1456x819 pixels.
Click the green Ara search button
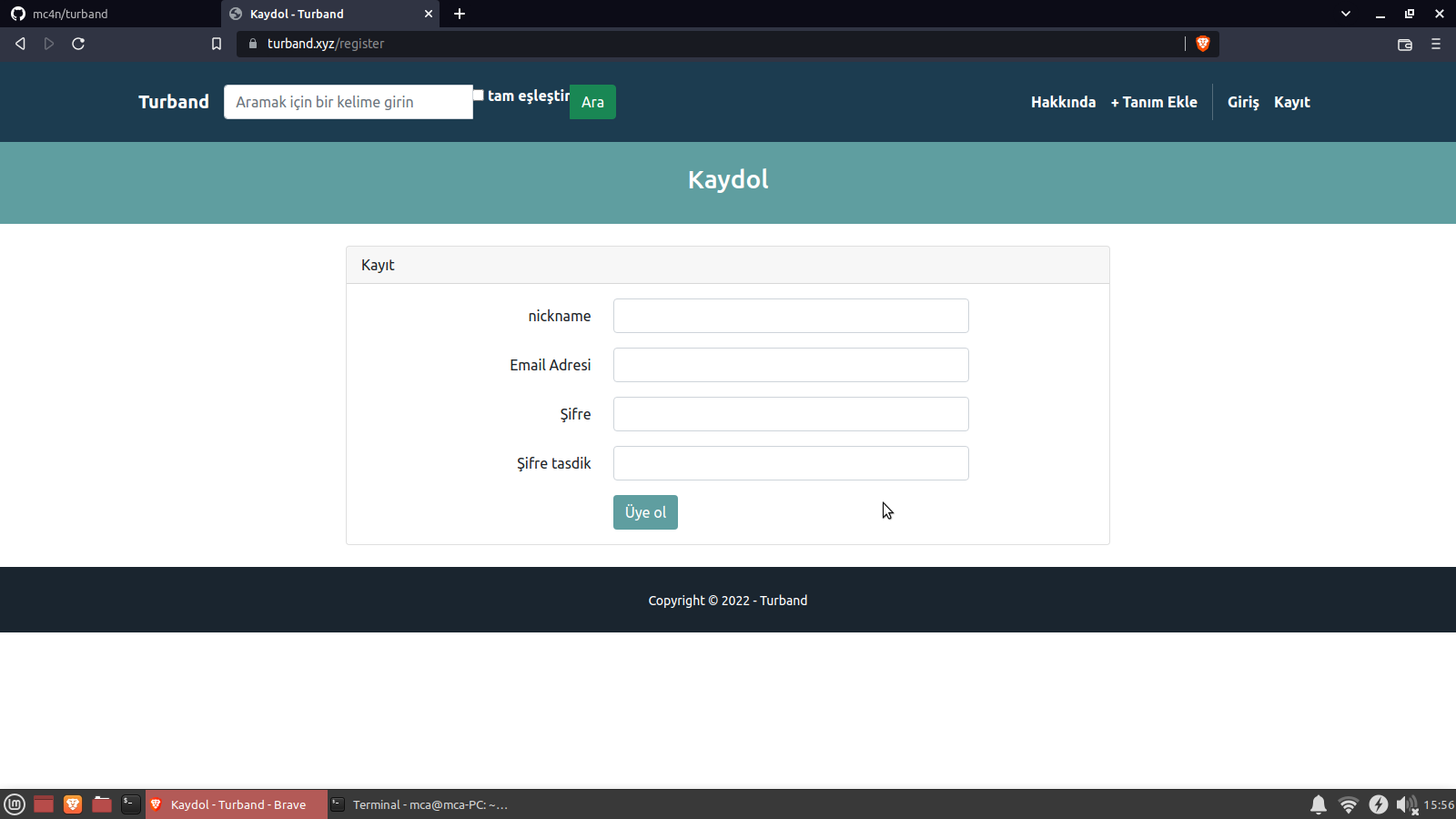[592, 102]
